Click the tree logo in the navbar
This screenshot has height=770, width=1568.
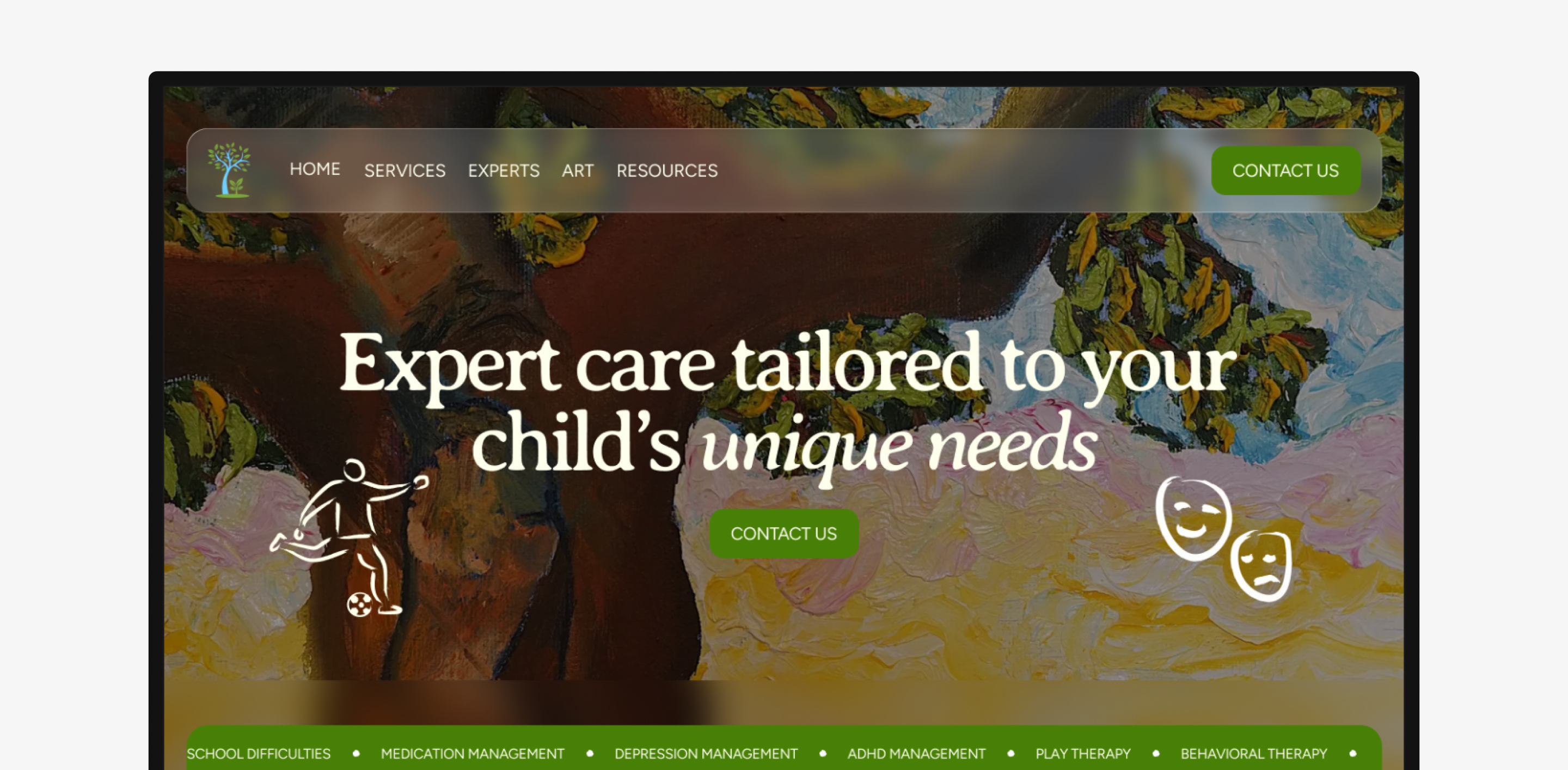coord(229,170)
